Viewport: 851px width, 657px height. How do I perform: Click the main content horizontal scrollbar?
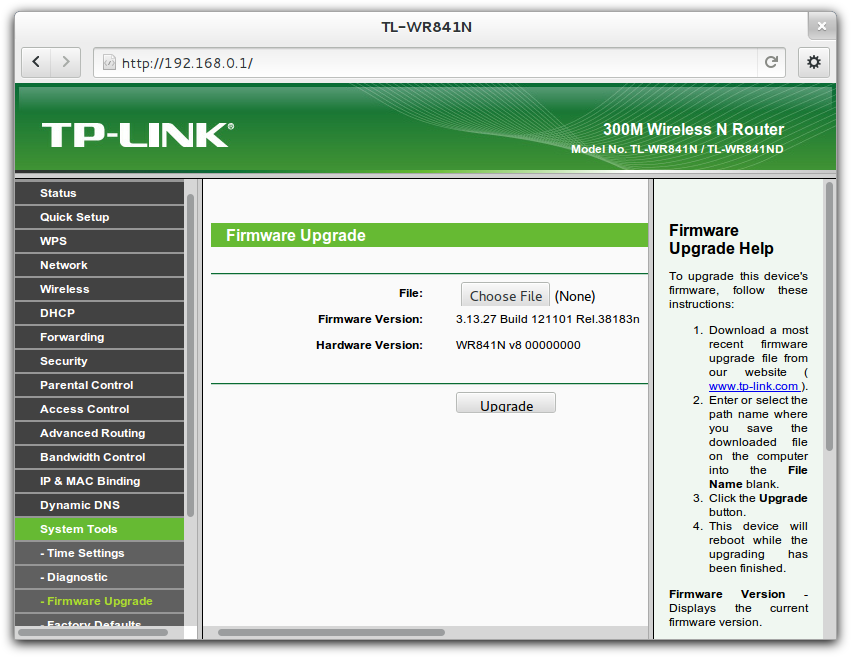tap(331, 633)
